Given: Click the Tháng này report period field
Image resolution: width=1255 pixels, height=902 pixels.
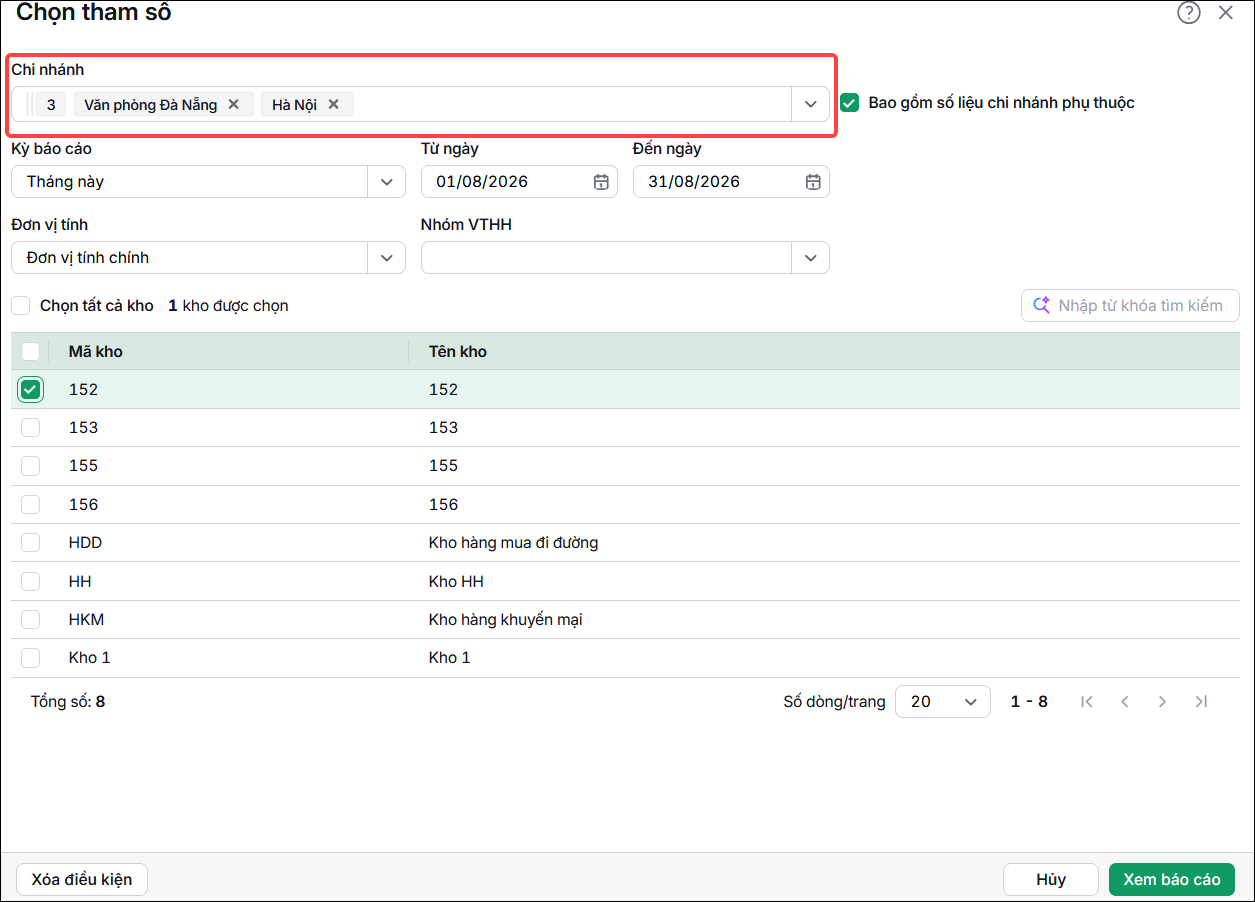Looking at the screenshot, I should click(x=190, y=182).
